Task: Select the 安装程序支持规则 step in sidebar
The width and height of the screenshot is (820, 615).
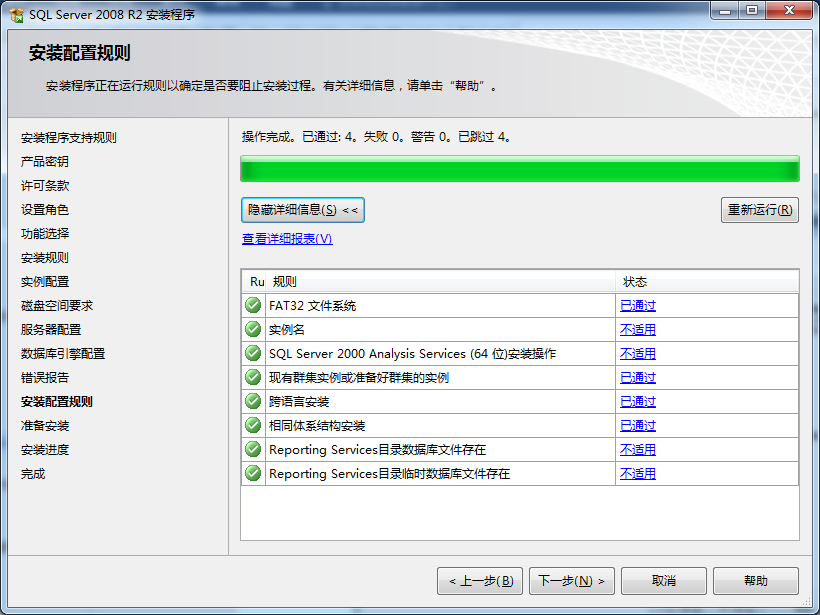Action: [69, 138]
